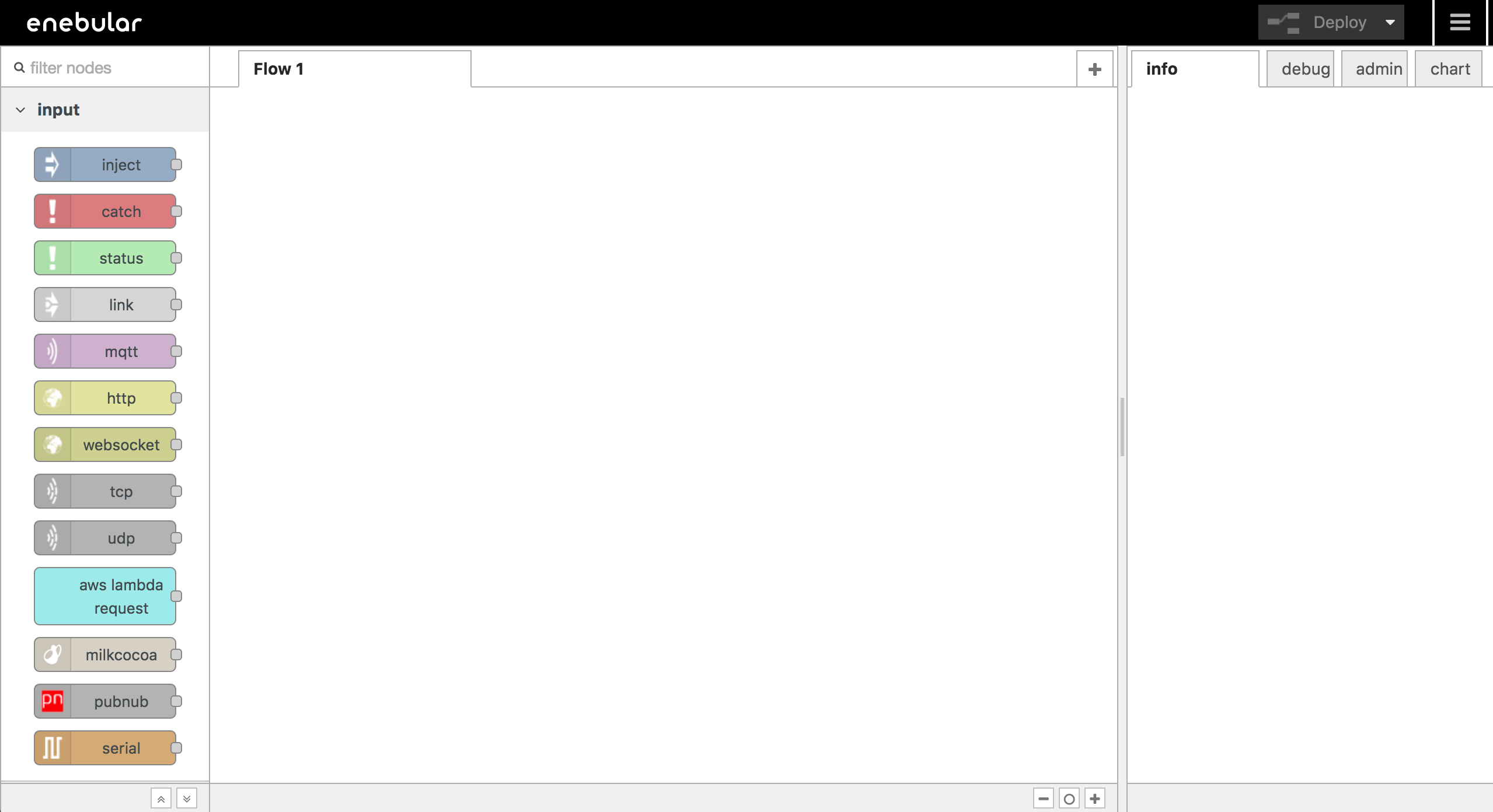Open the hamburger menu
The image size is (1493, 812).
click(x=1460, y=22)
